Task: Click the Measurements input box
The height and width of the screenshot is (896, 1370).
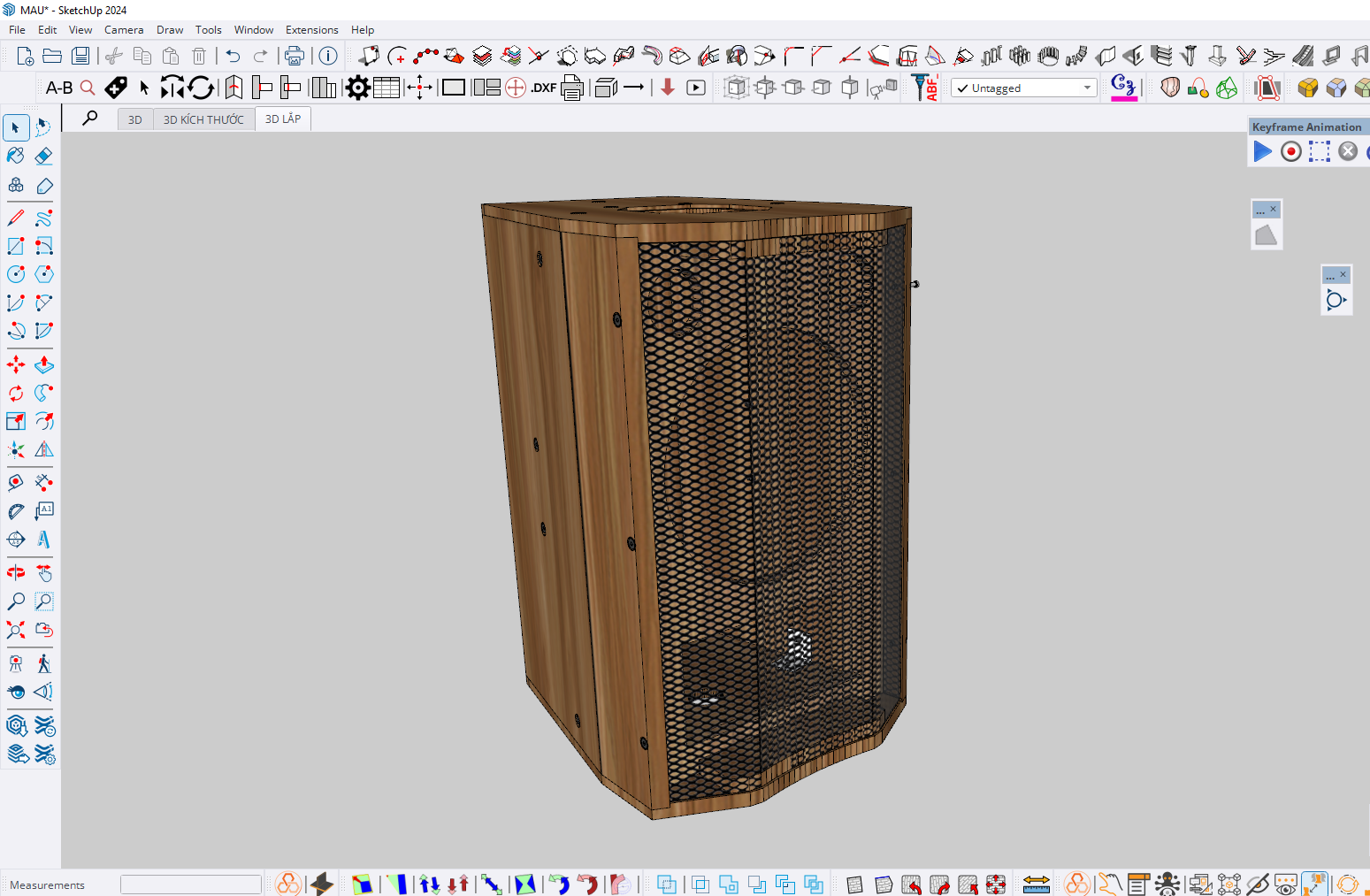Action: (x=190, y=885)
